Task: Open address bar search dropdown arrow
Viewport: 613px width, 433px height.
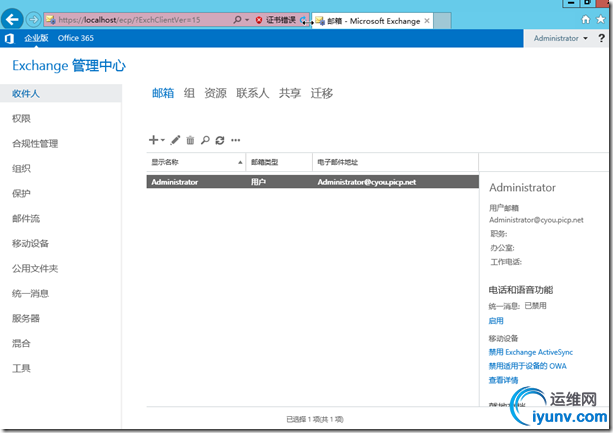Action: click(x=247, y=20)
